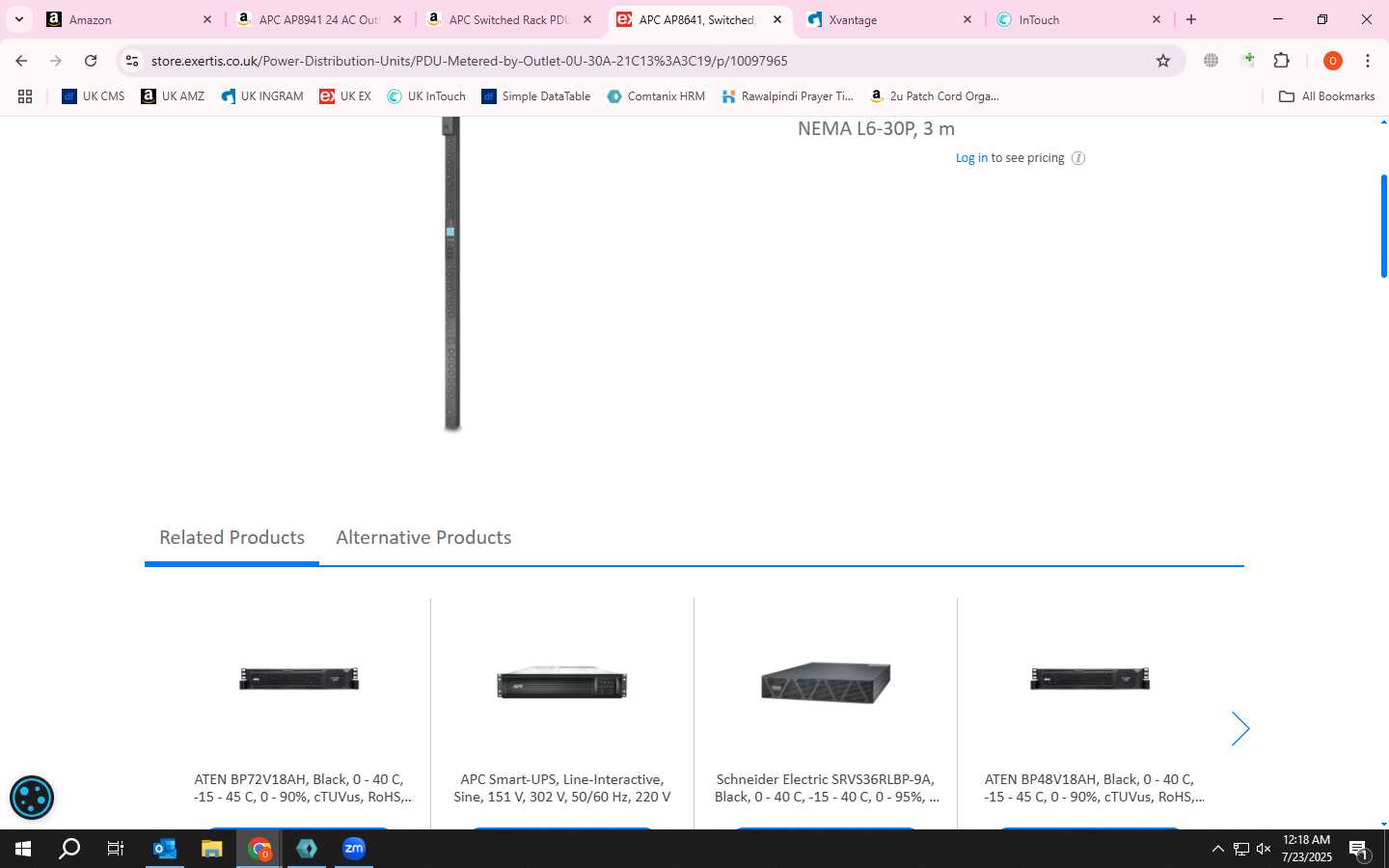View site information icon in address bar

[x=132, y=61]
